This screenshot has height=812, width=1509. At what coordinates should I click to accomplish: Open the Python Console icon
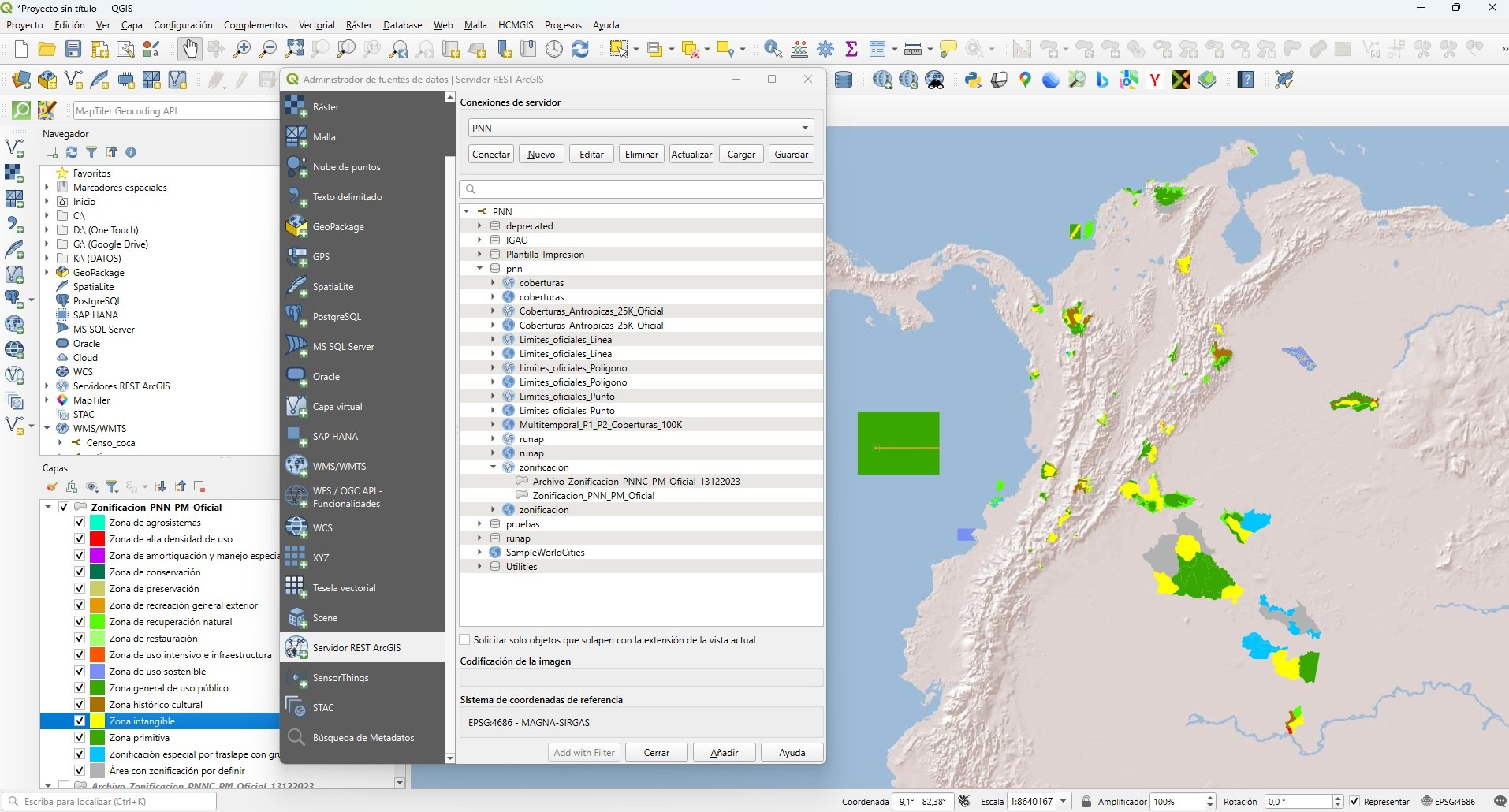tap(973, 80)
